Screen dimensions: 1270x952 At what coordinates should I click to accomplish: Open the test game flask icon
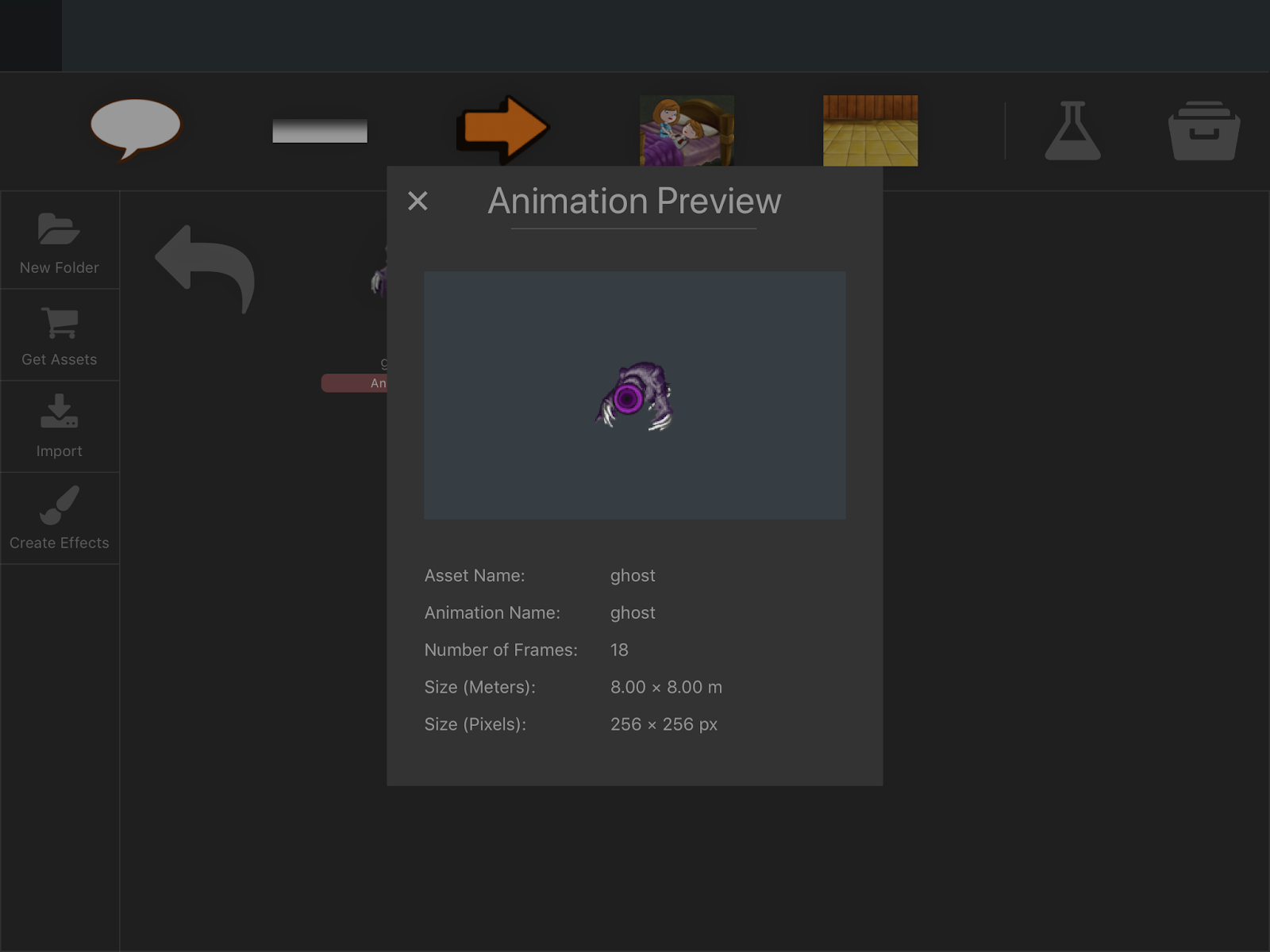pos(1073,131)
